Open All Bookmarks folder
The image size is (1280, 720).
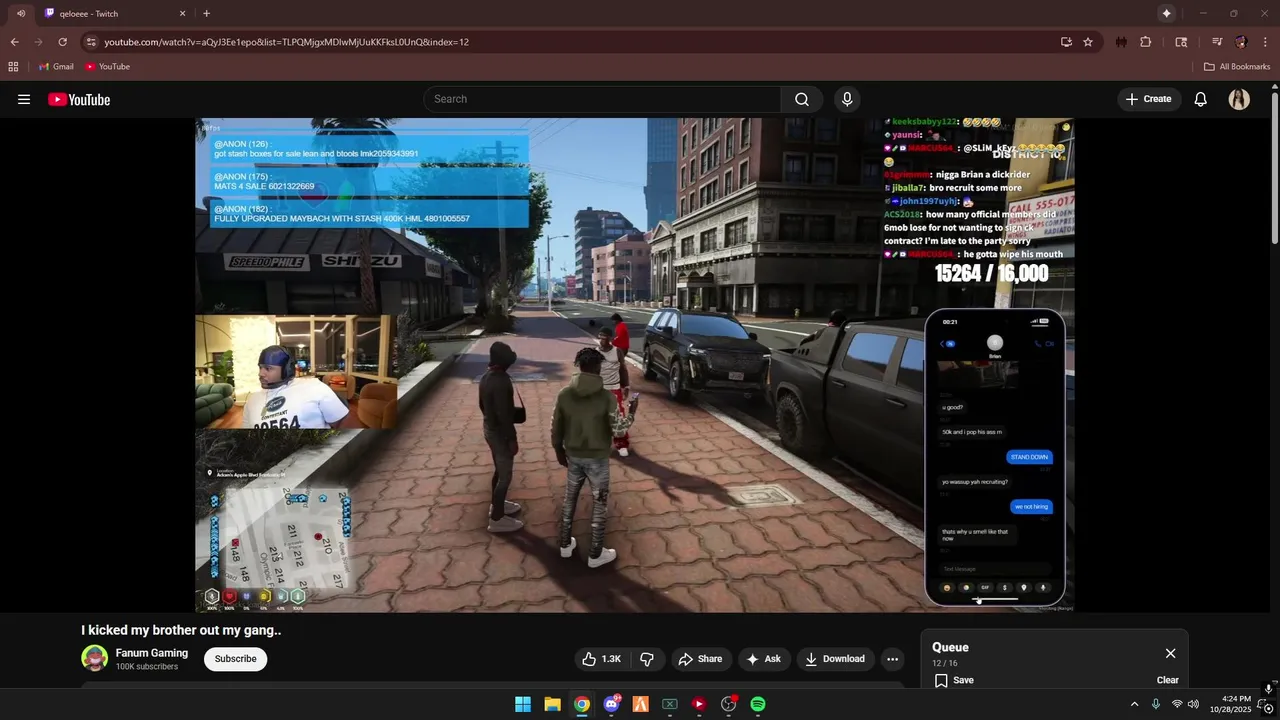click(x=1237, y=67)
